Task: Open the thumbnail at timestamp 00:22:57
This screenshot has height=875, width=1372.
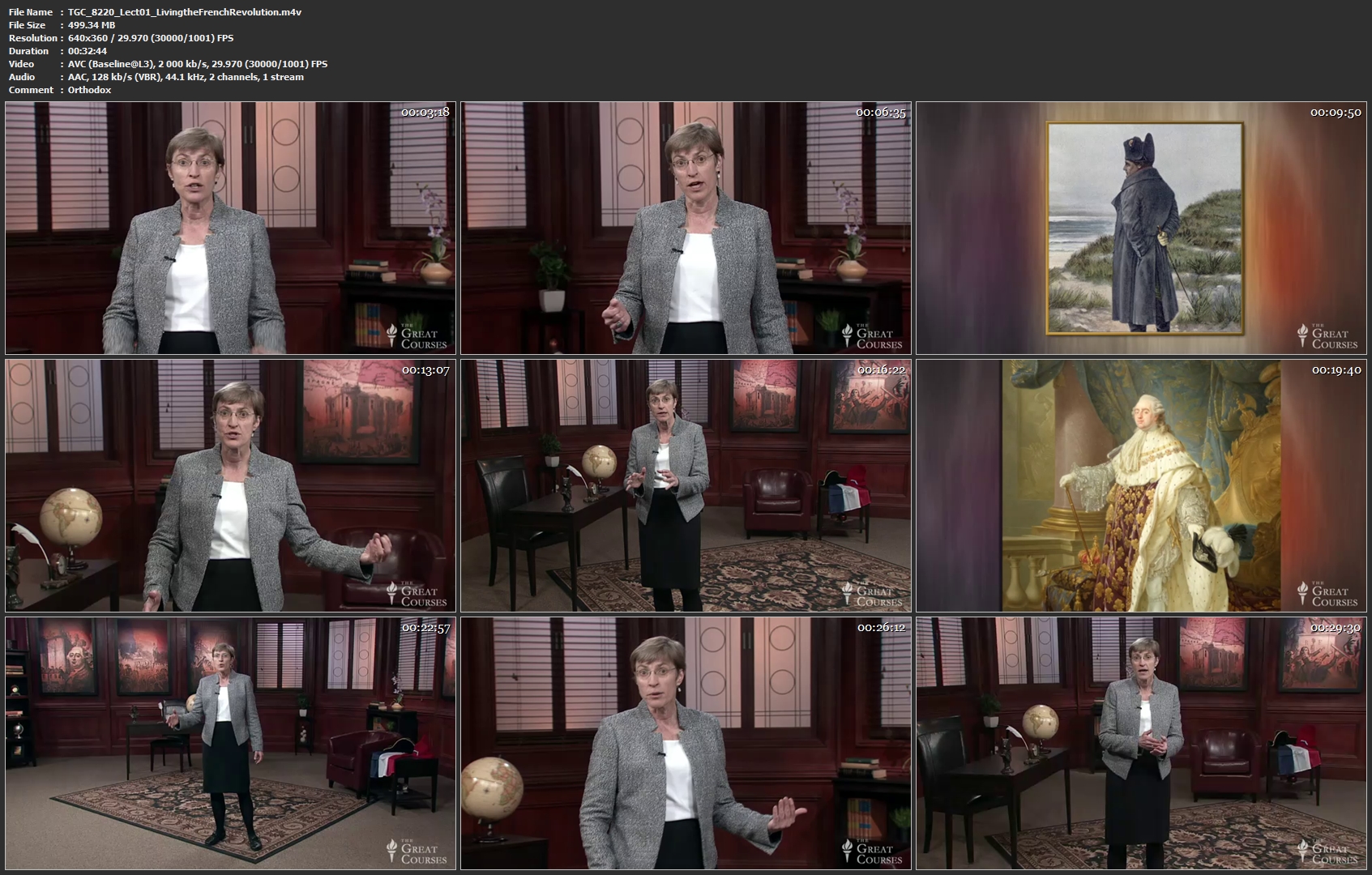Action: point(230,743)
